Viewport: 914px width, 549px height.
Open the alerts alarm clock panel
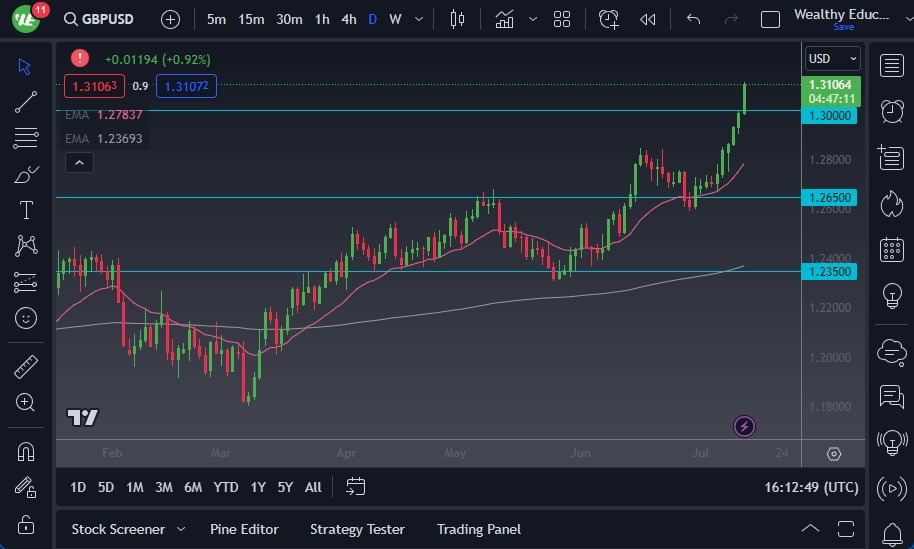891,111
